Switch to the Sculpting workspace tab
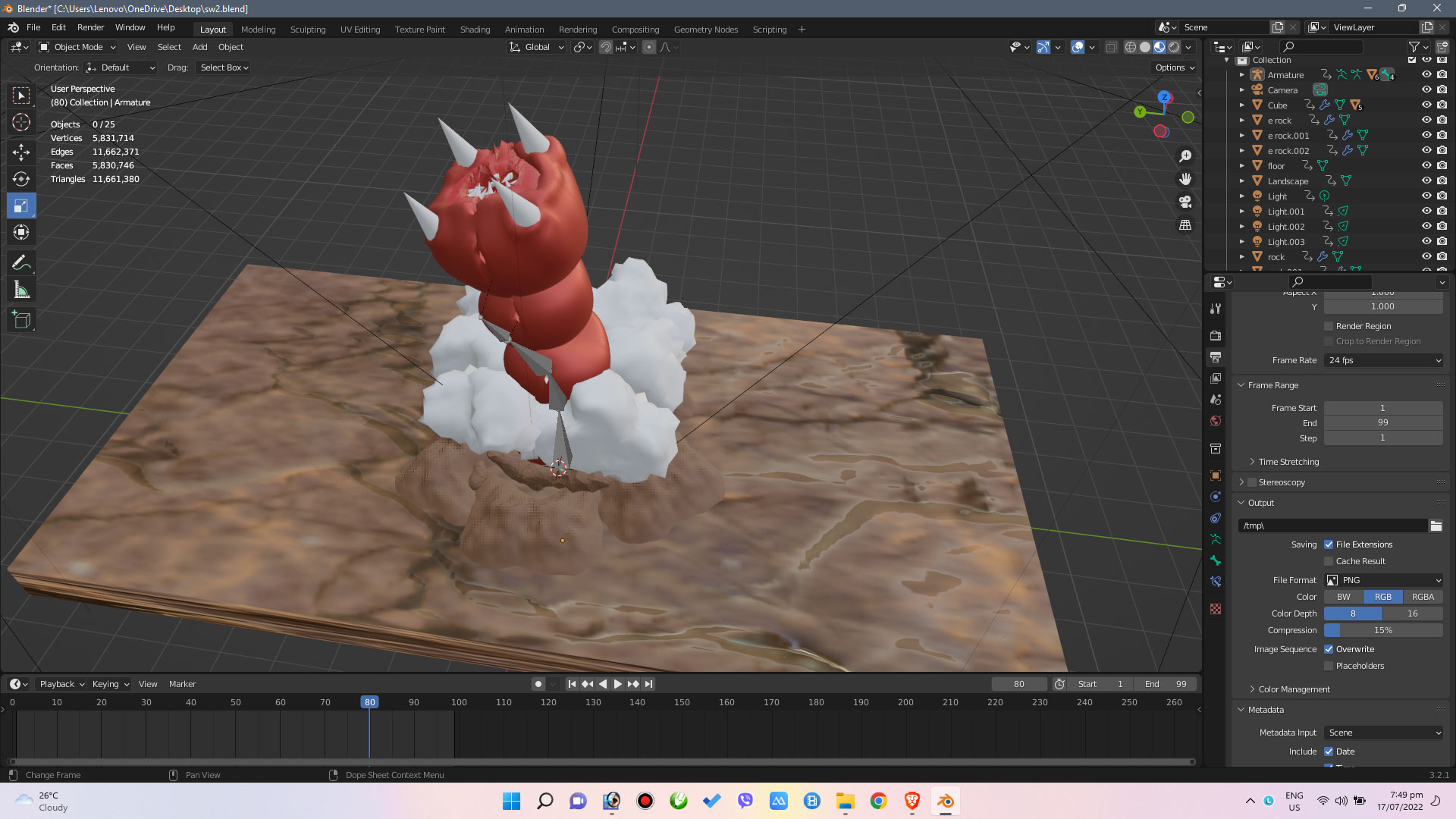This screenshot has height=819, width=1456. click(308, 30)
